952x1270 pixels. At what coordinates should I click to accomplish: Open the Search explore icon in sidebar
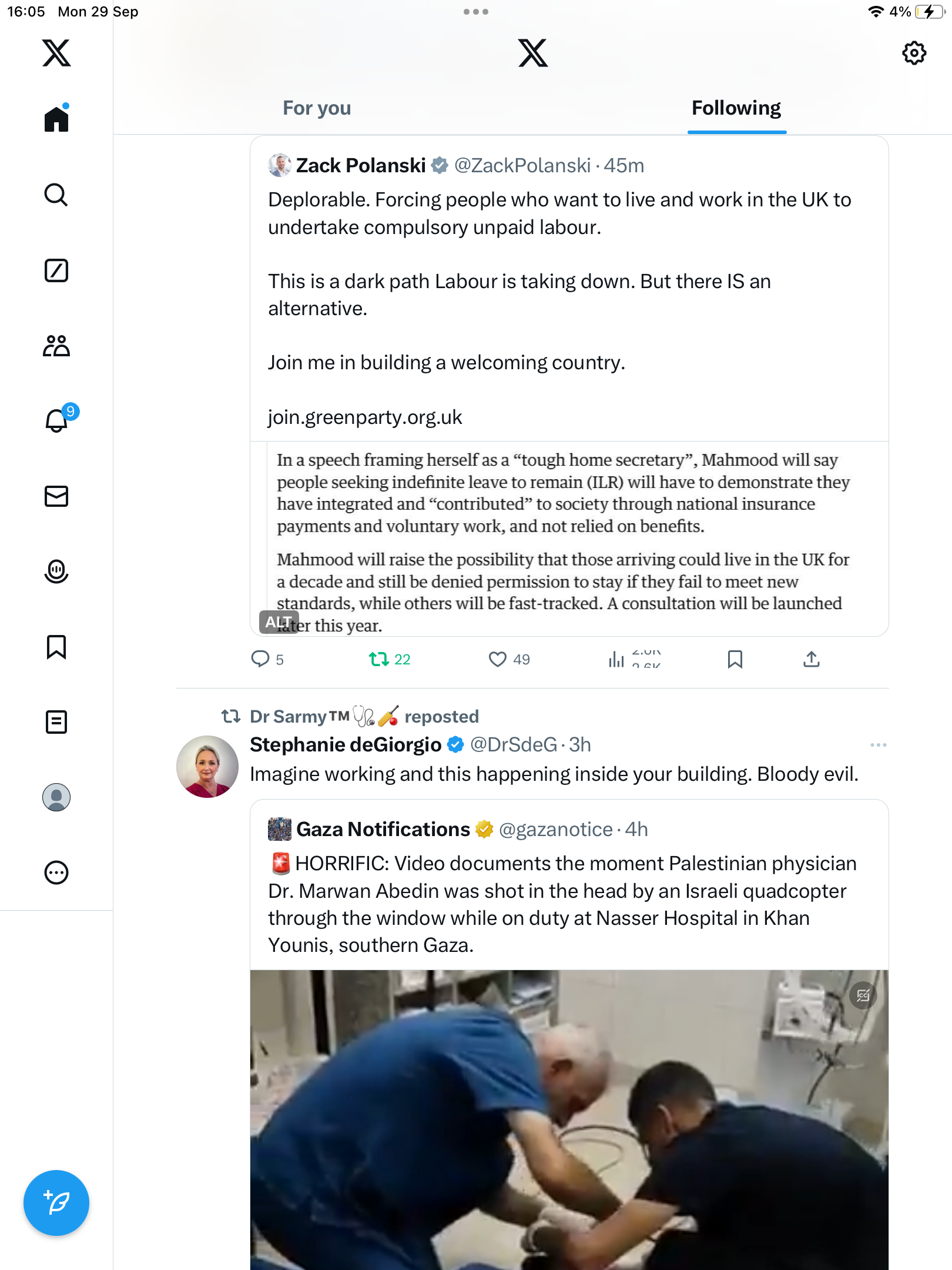click(56, 195)
